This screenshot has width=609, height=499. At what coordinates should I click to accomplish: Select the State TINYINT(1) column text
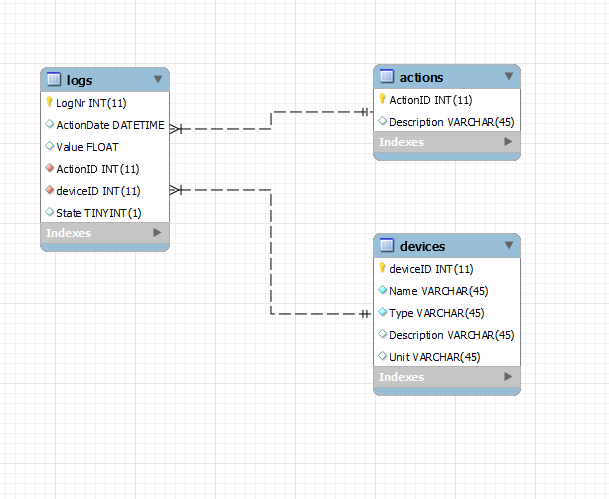pyautogui.click(x=99, y=213)
